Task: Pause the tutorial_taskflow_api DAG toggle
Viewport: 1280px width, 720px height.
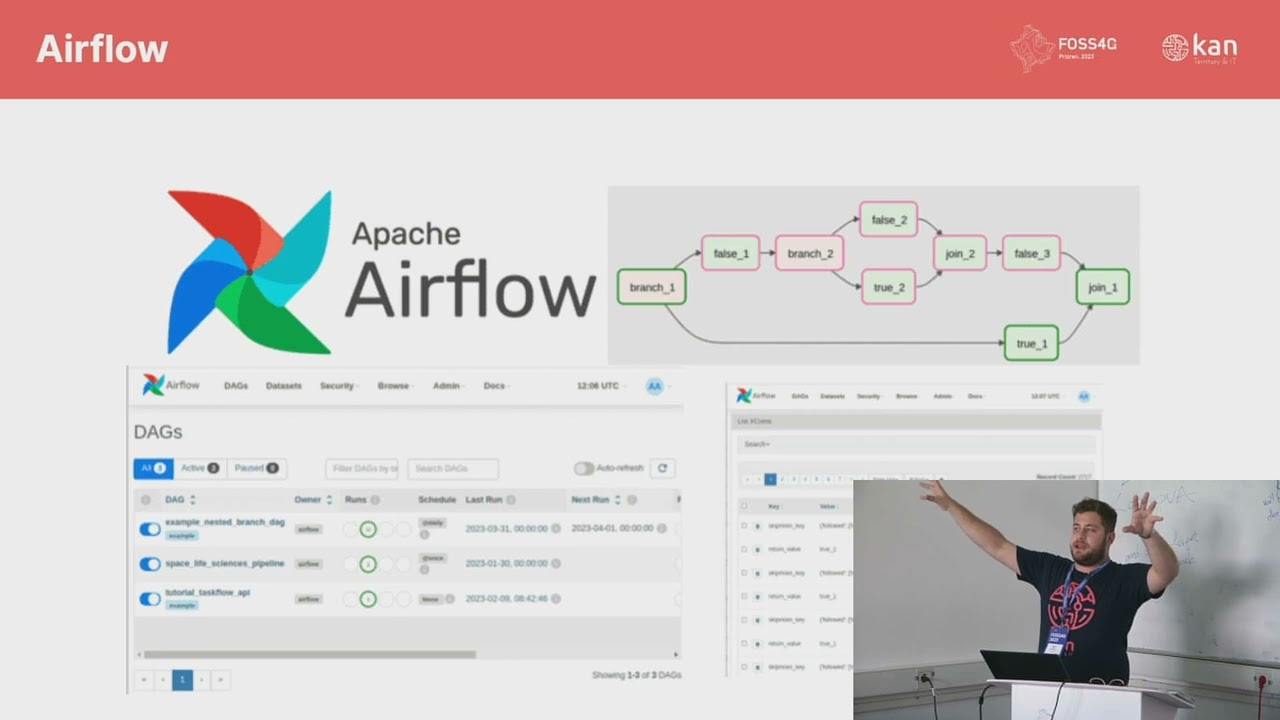Action: (150, 599)
